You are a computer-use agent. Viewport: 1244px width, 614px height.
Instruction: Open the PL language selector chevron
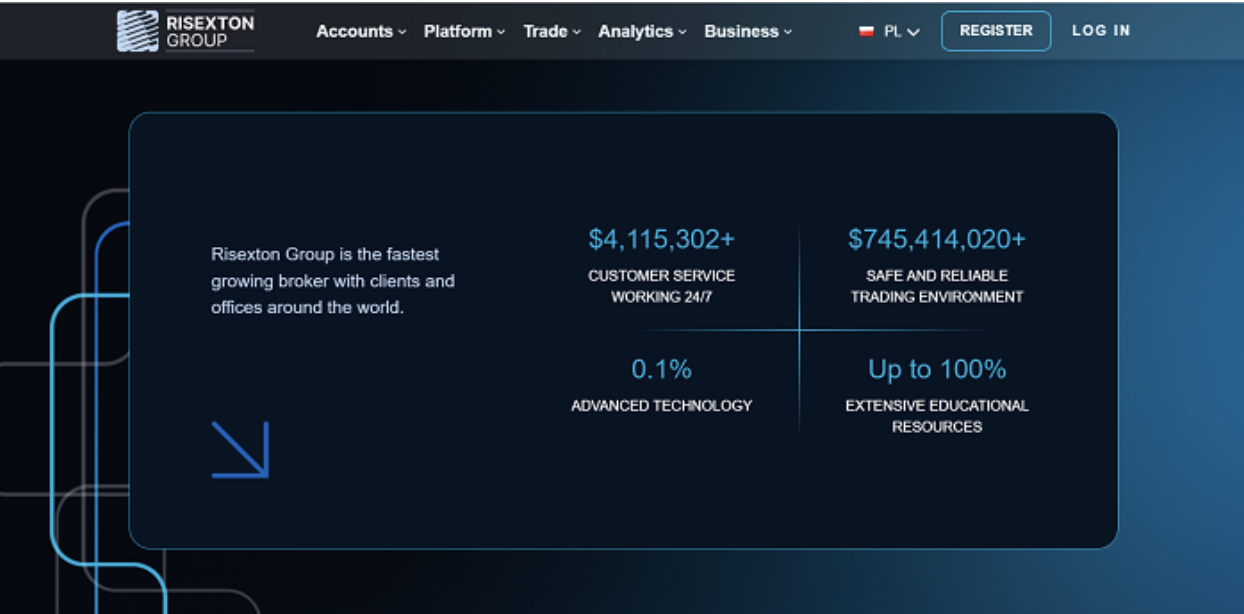(x=913, y=32)
